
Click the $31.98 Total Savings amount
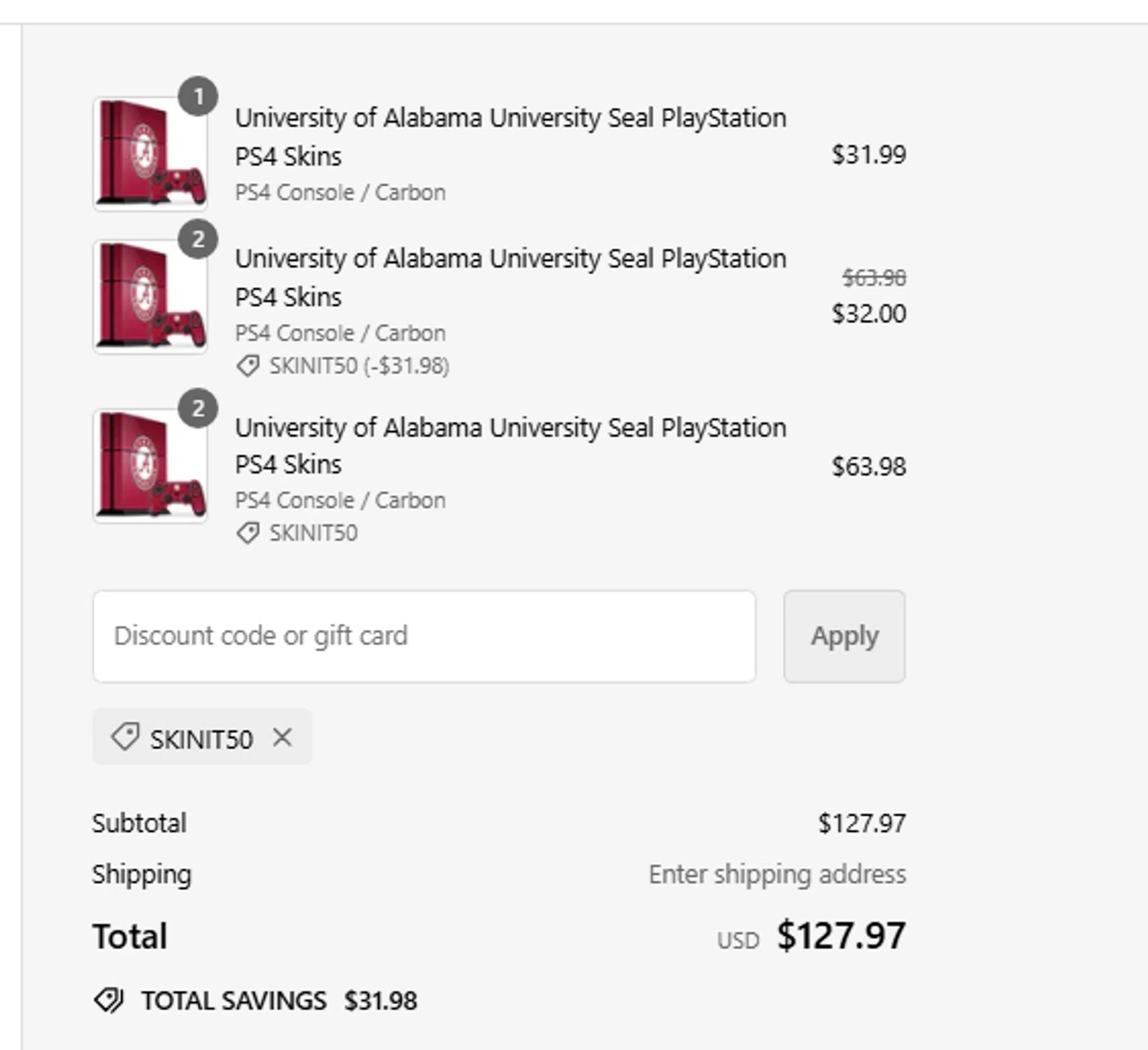pos(380,1000)
